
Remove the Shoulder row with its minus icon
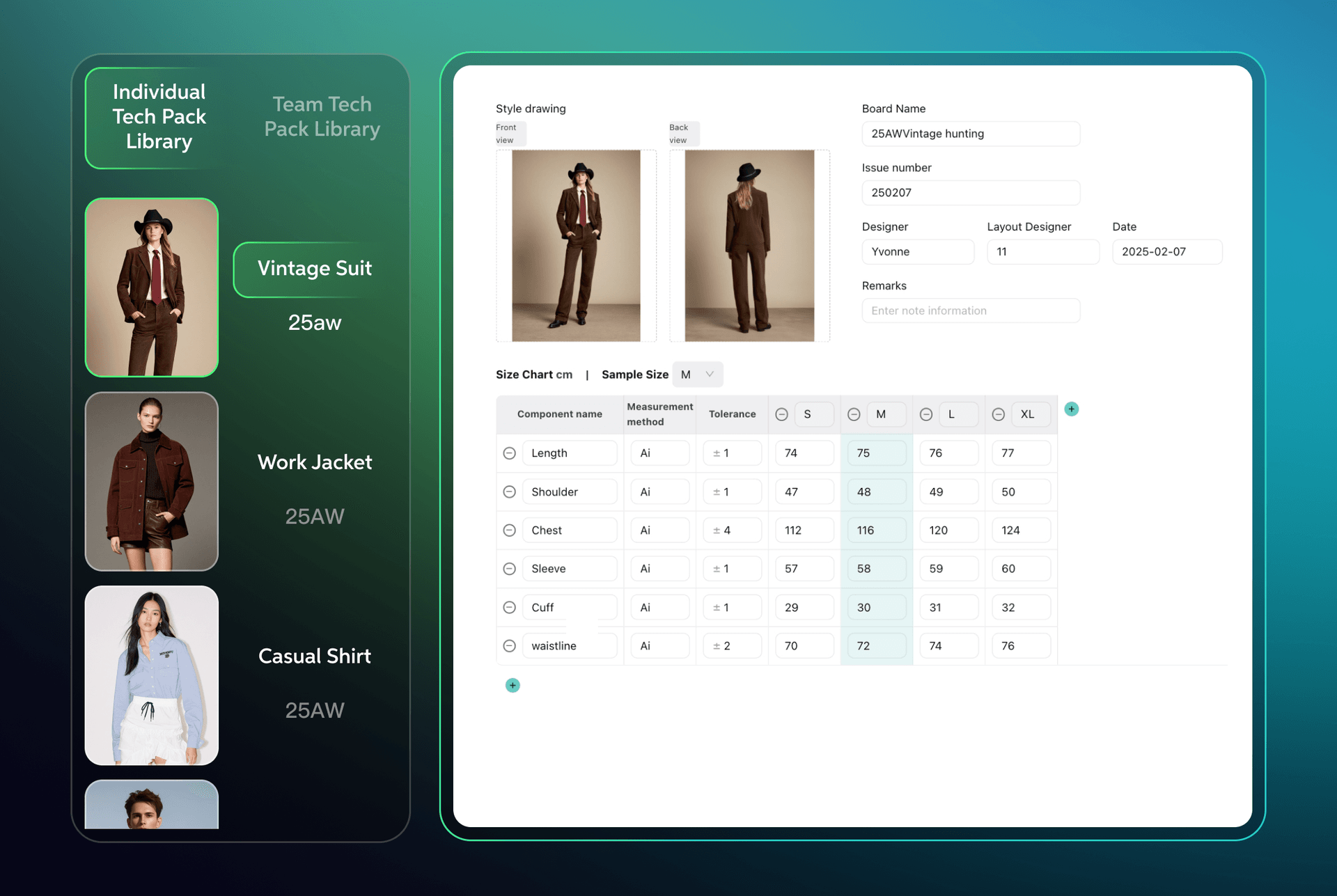509,492
